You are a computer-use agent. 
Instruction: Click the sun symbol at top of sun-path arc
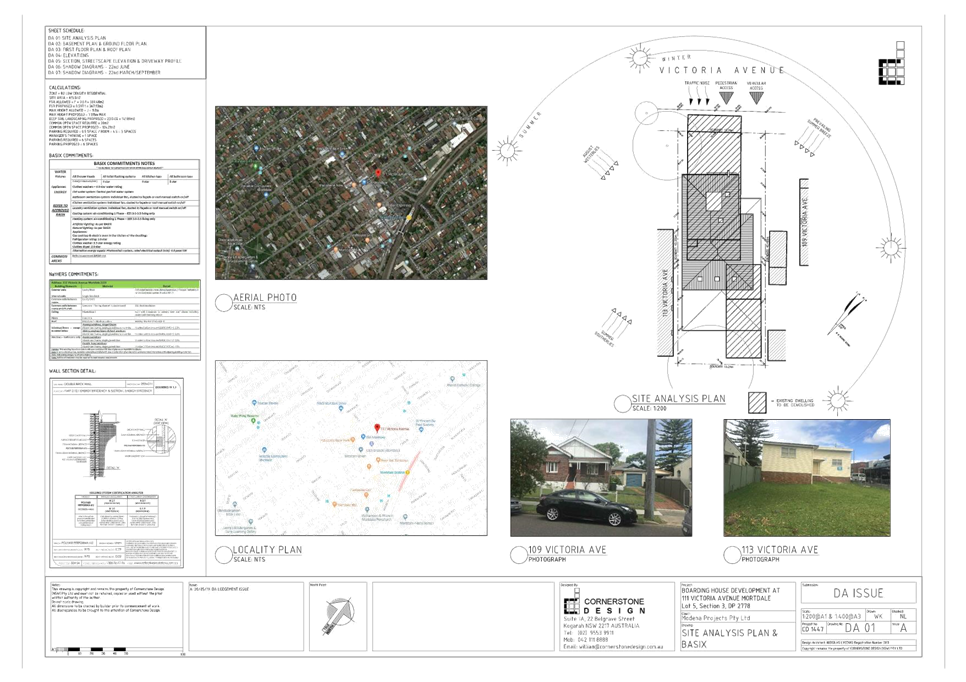click(x=634, y=60)
